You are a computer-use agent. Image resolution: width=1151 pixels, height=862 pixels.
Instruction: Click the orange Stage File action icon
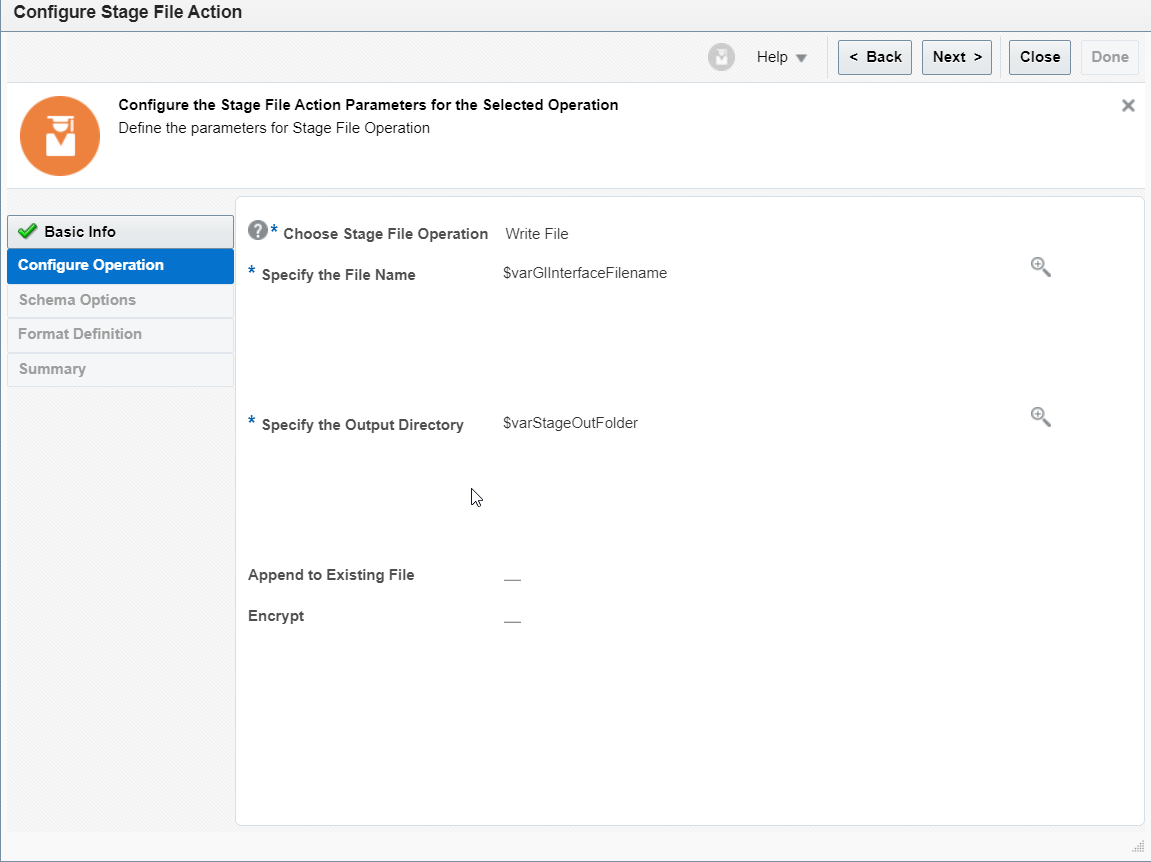60,134
